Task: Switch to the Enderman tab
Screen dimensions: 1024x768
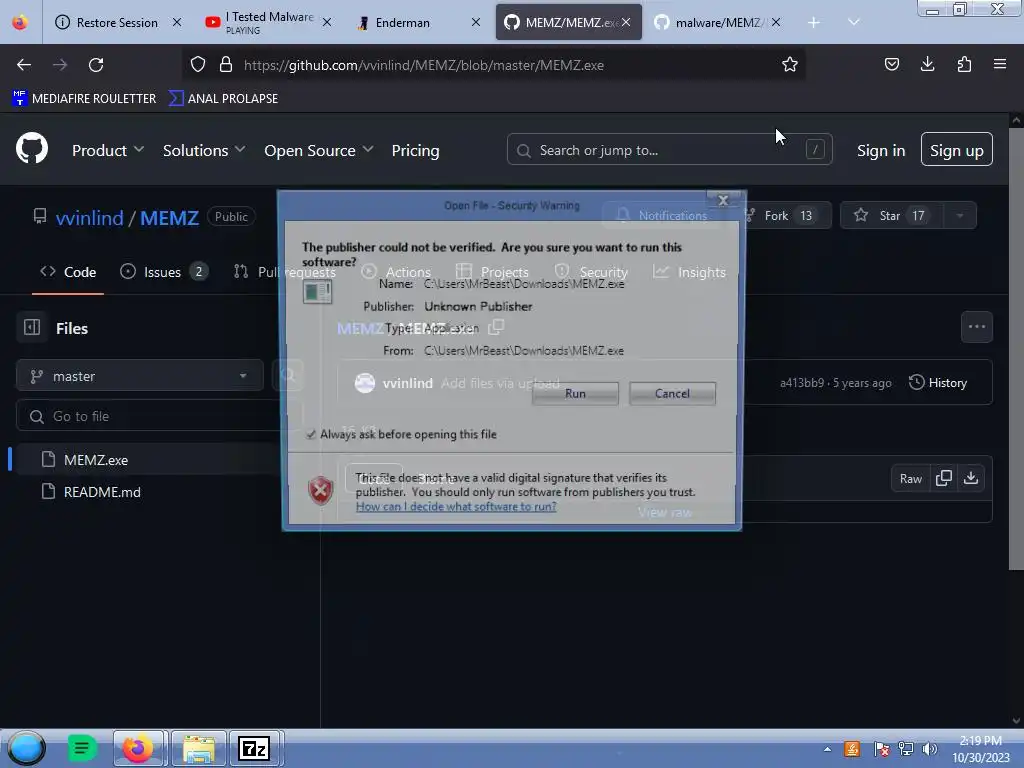Action: pos(418,23)
